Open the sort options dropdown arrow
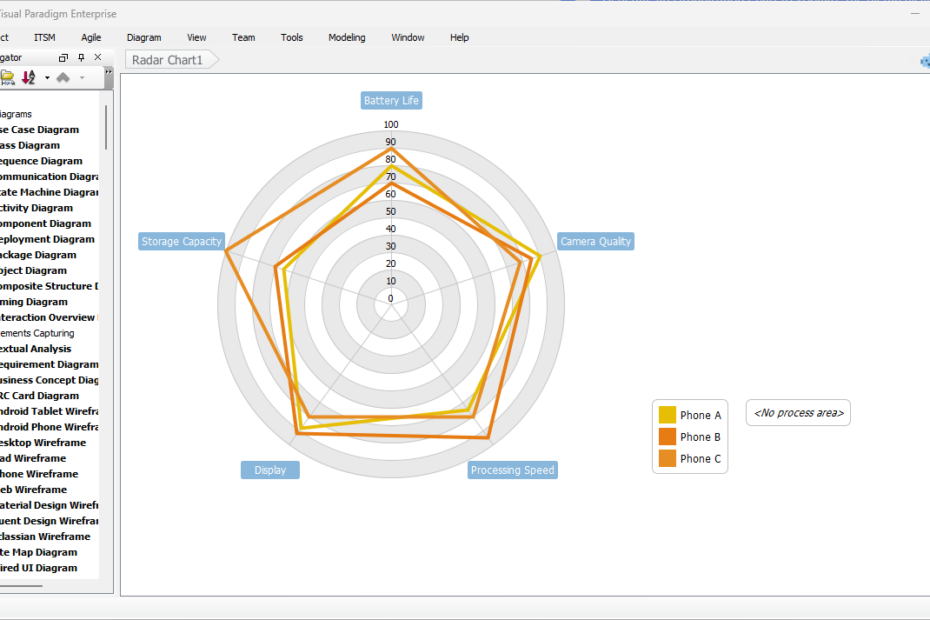The width and height of the screenshot is (930, 620). pyautogui.click(x=47, y=77)
